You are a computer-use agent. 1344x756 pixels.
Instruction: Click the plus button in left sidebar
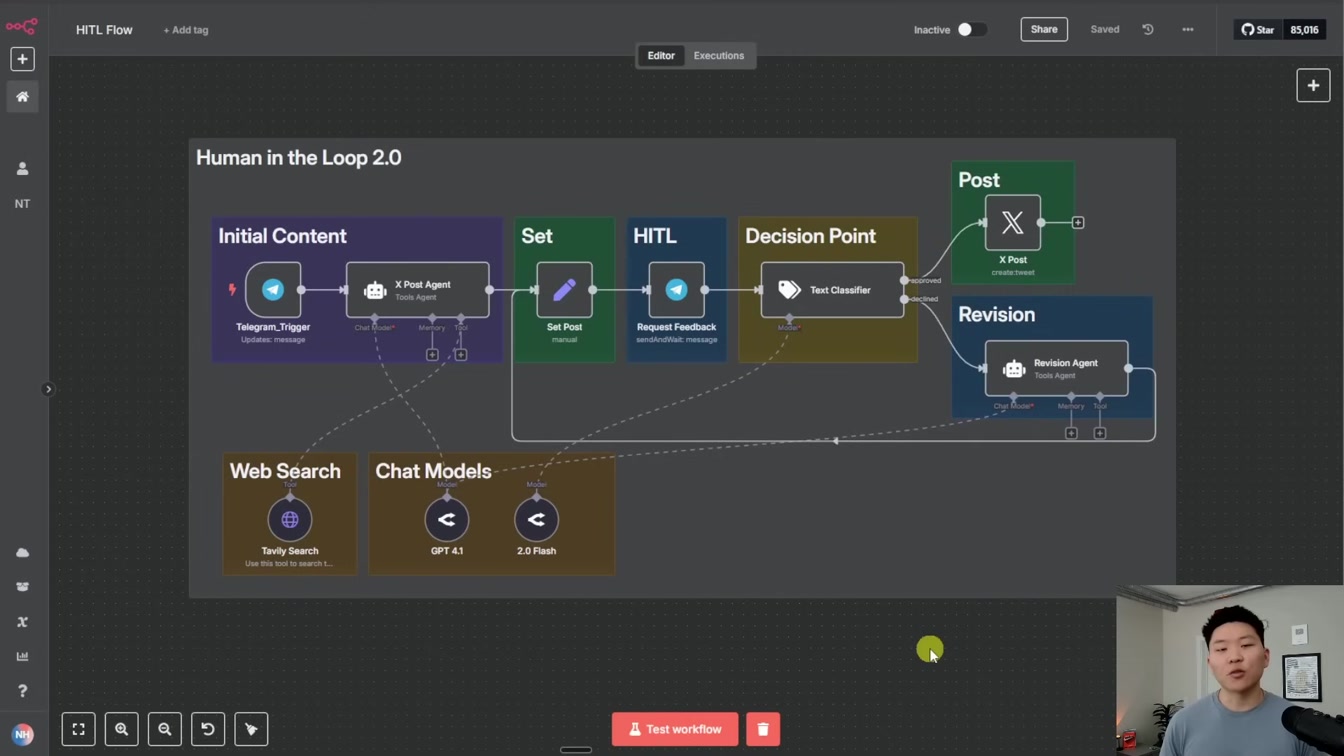[x=22, y=59]
